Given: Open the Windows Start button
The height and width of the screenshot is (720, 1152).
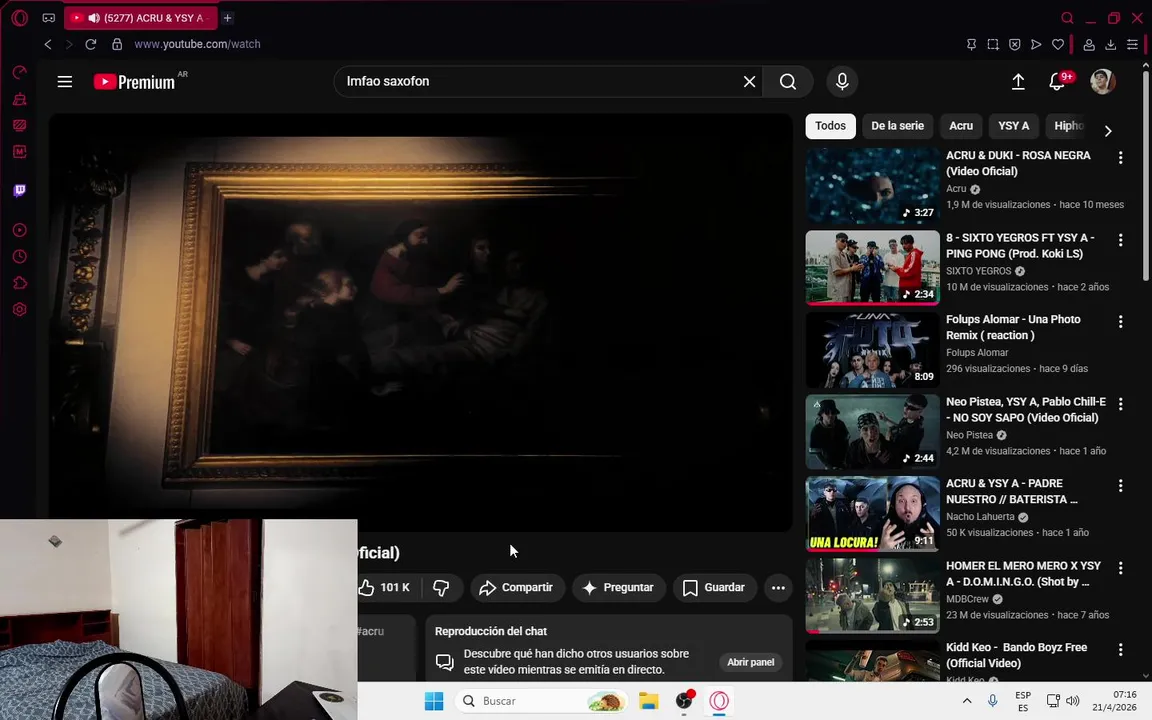Looking at the screenshot, I should coord(434,701).
